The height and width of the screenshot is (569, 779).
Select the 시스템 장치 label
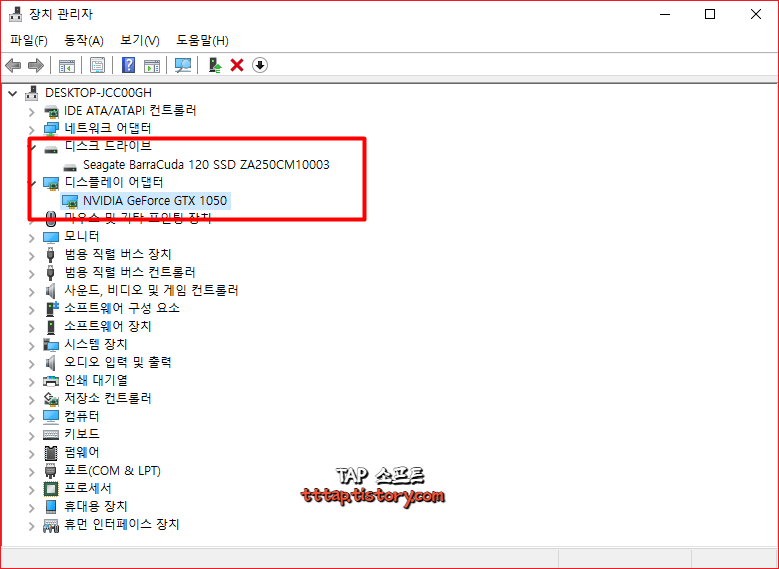96,344
